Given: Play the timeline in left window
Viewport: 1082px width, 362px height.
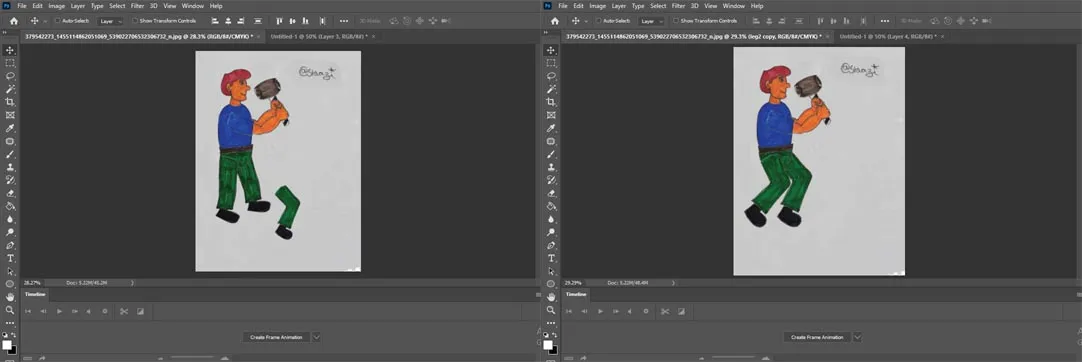Looking at the screenshot, I should 59,311.
